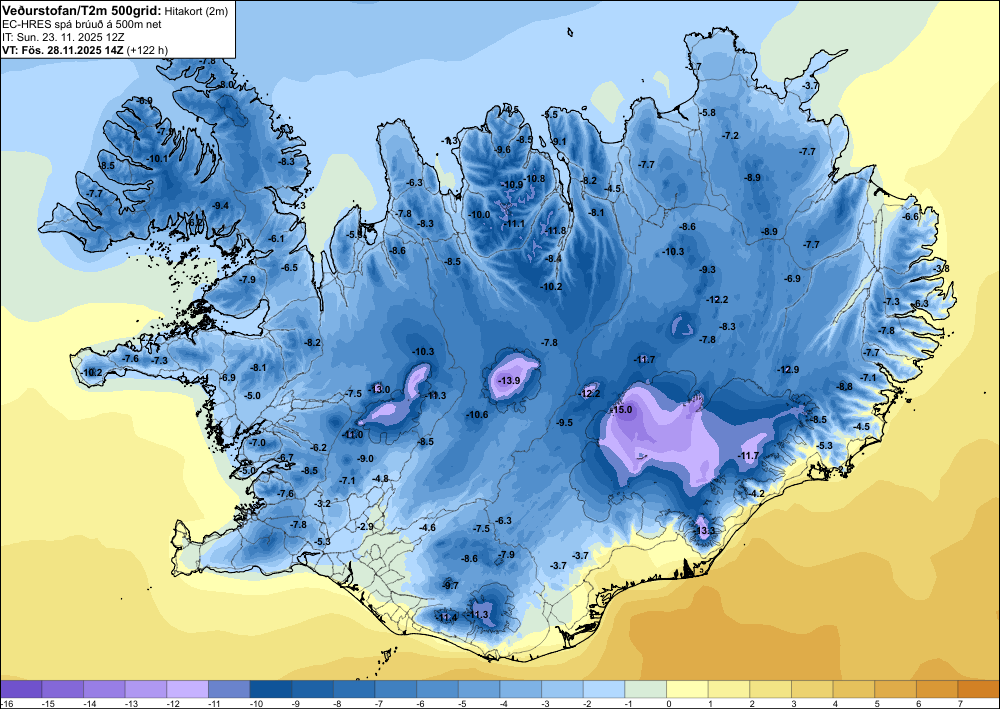1000x709 pixels.
Task: Click the legend swatch between -7 and -6
Action: point(395,689)
